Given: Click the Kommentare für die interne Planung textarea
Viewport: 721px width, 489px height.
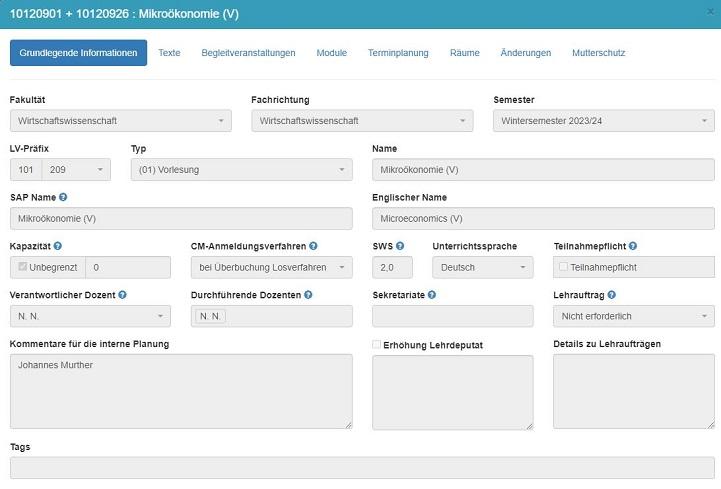Looking at the screenshot, I should (181, 391).
